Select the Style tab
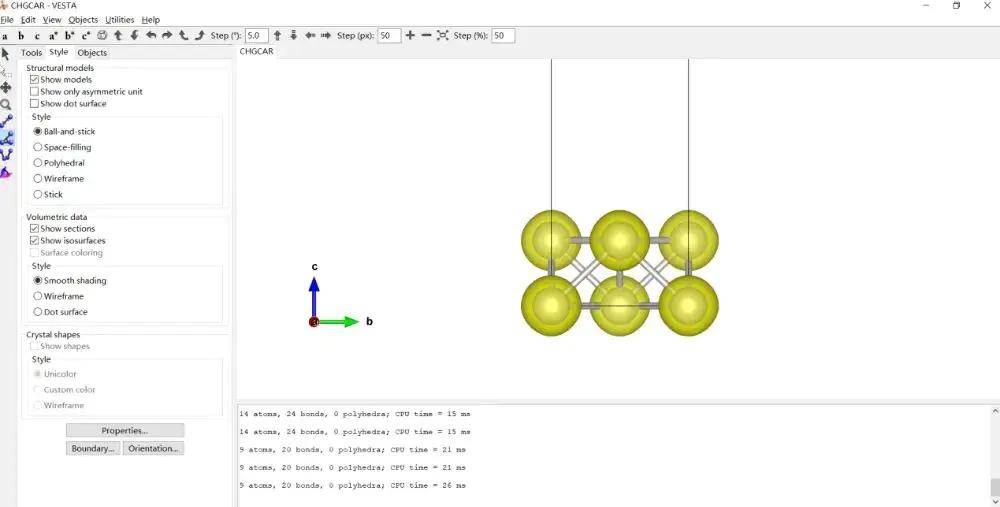This screenshot has width=1000, height=507. click(59, 52)
